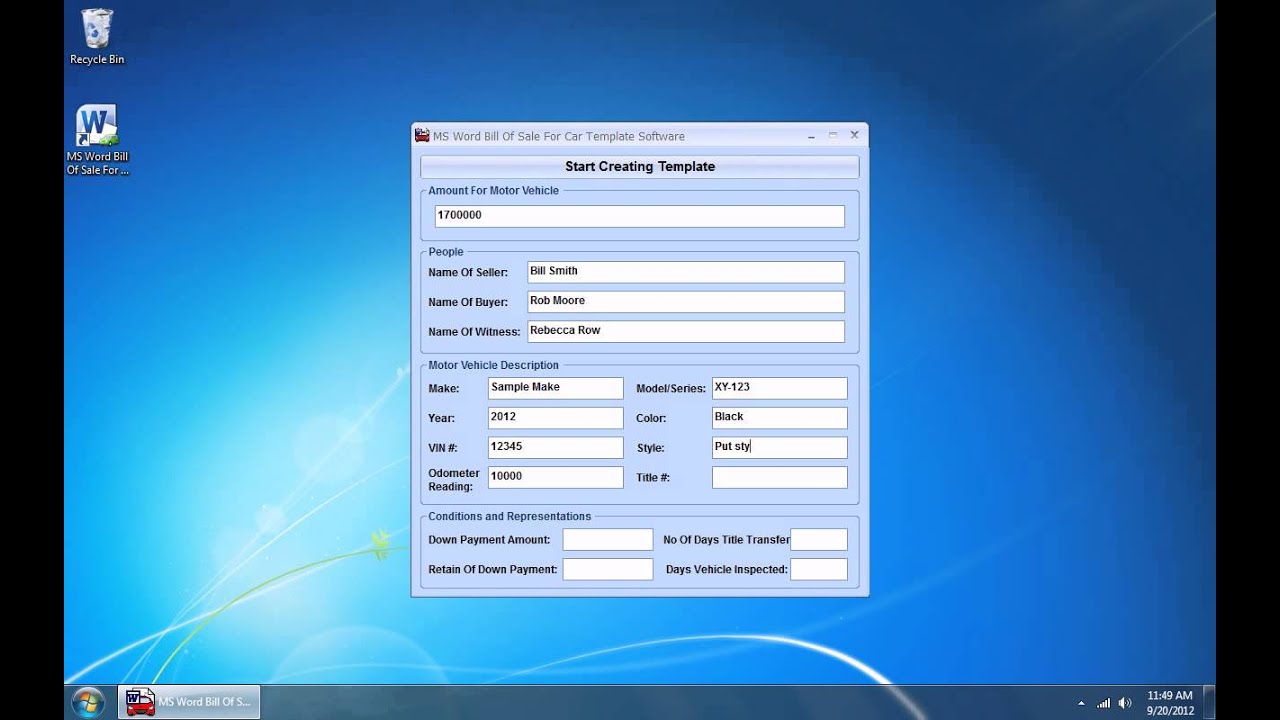Click the Motor Vehicle Description group title
1280x720 pixels.
(x=494, y=365)
